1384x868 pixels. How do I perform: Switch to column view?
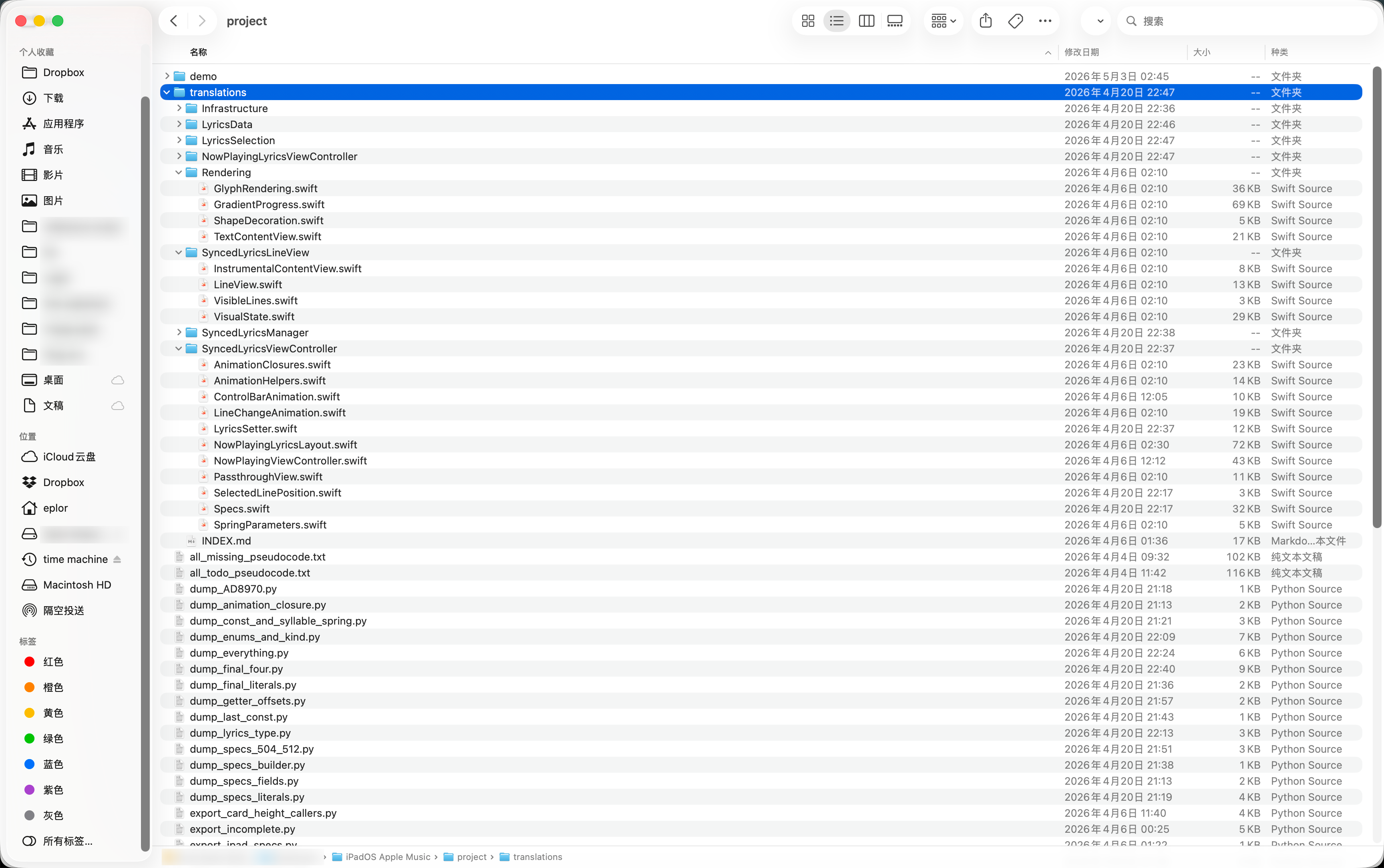[x=866, y=21]
